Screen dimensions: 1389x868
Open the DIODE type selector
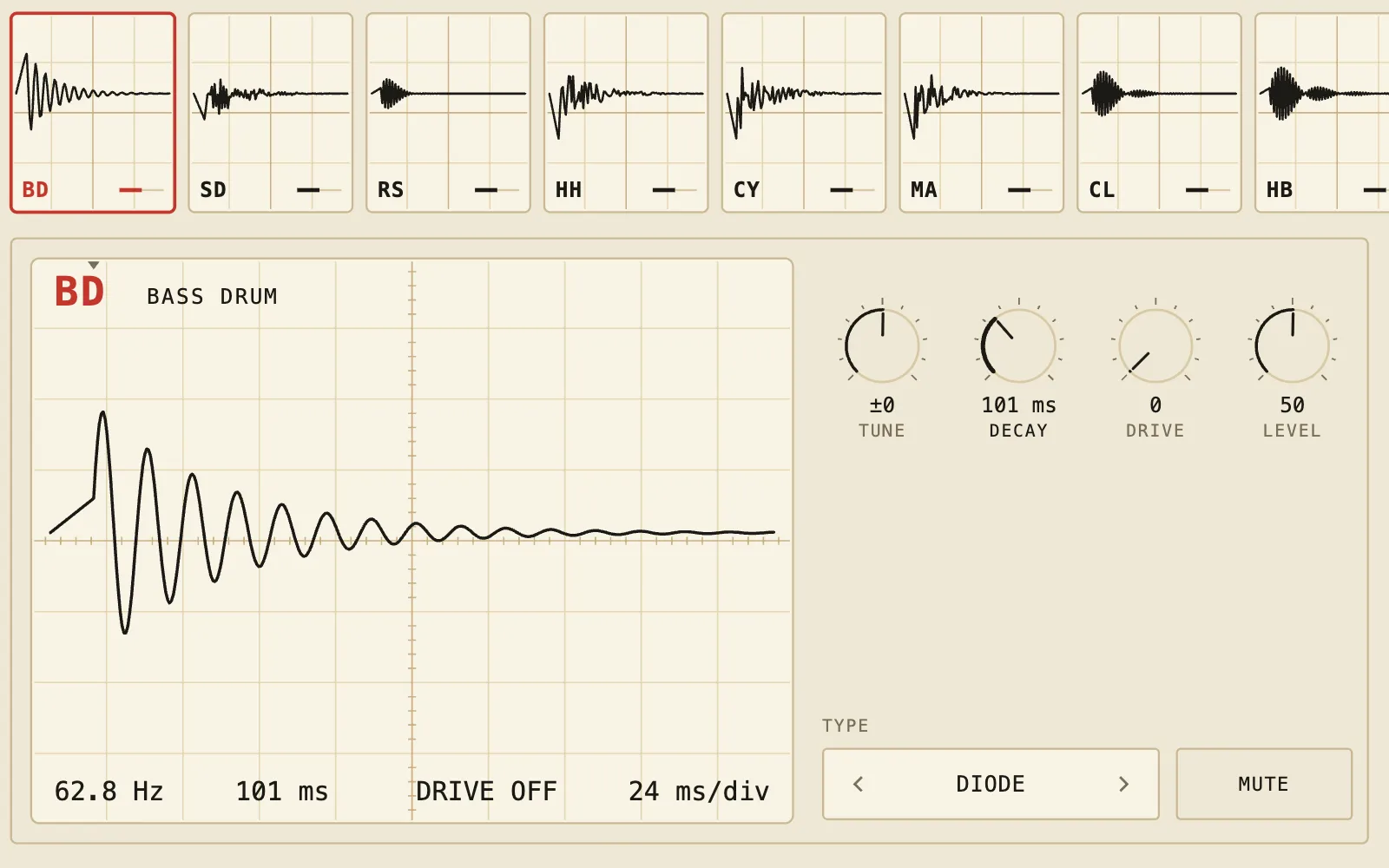(x=991, y=784)
